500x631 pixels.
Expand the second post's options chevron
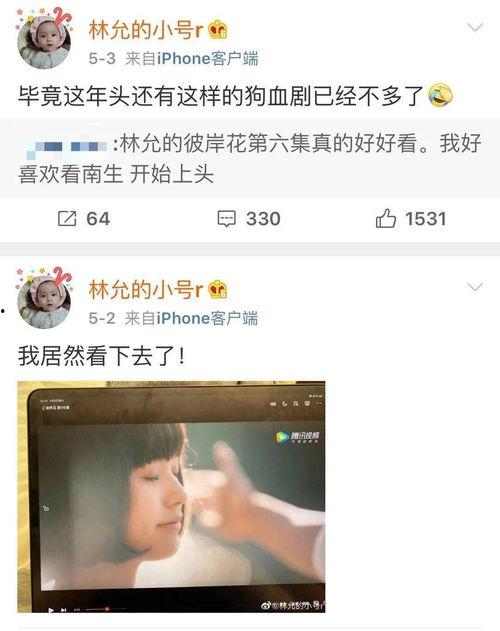(x=475, y=287)
